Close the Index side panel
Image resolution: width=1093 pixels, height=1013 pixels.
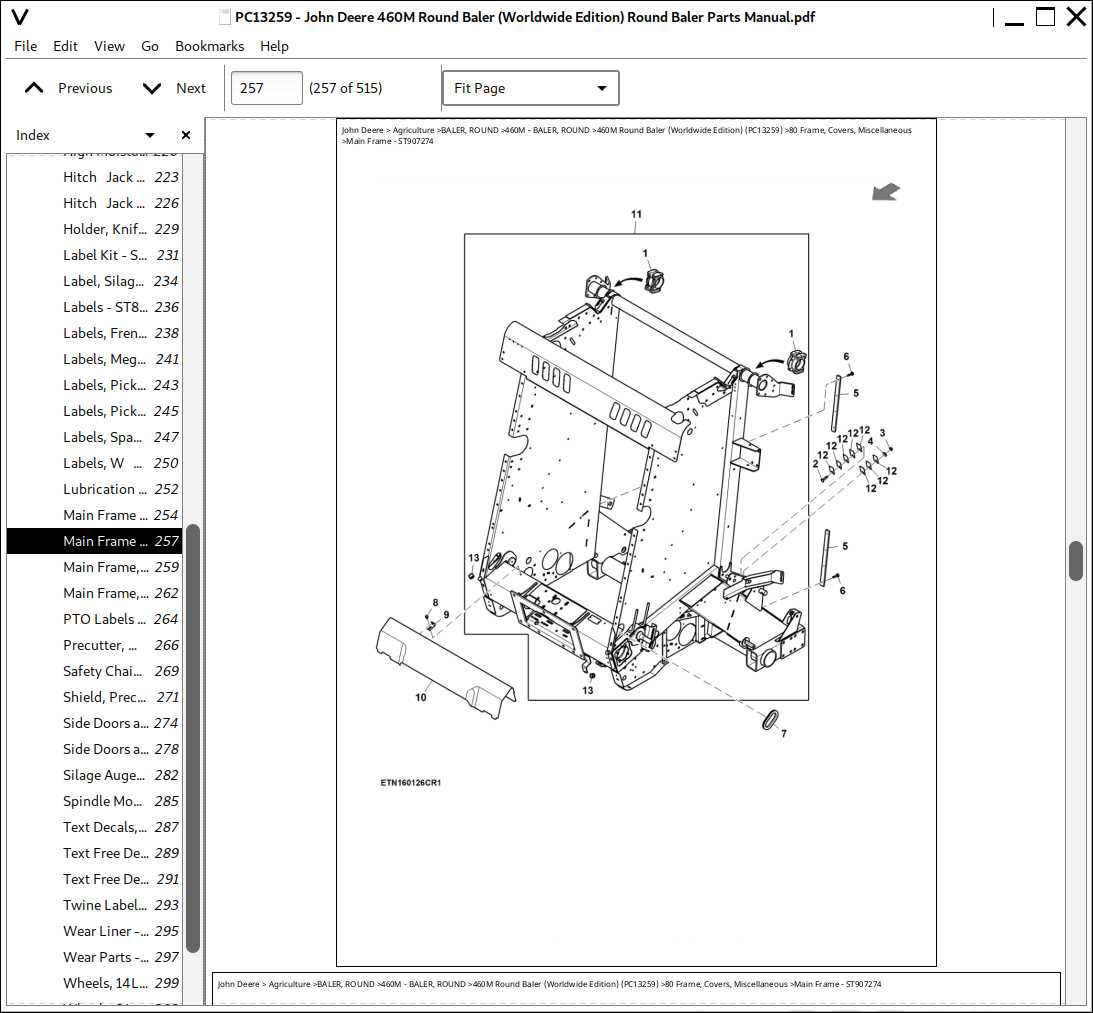(x=185, y=135)
